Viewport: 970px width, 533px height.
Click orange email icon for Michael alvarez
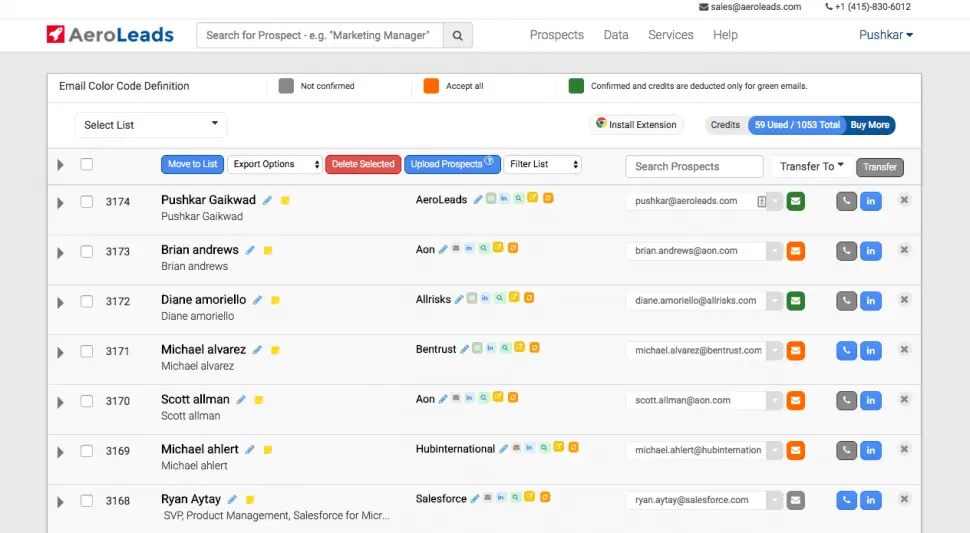click(796, 351)
